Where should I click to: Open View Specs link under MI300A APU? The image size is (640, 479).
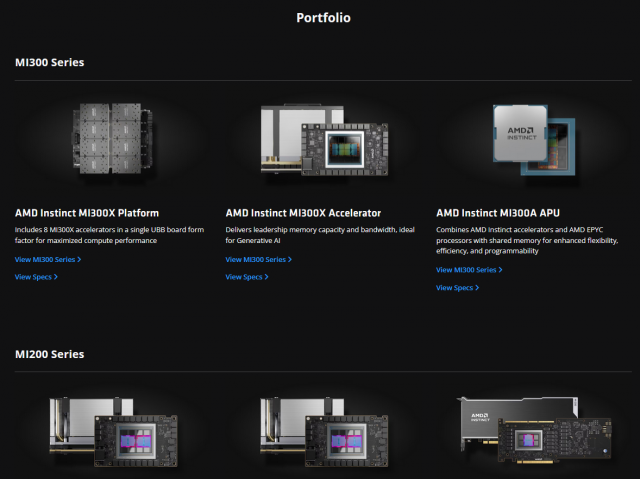tap(457, 288)
